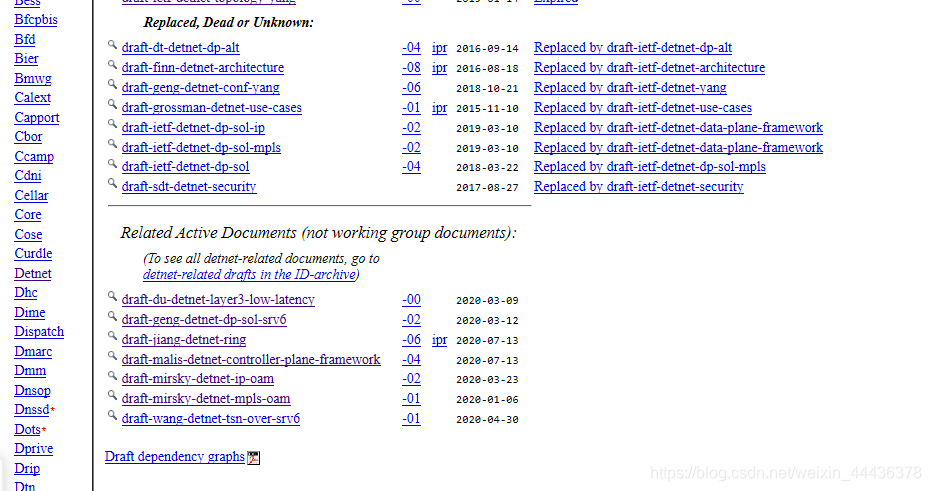931x491 pixels.
Task: Click magnifier icon beside draft-du-detnet-layer3-low-latency
Action: (x=112, y=296)
